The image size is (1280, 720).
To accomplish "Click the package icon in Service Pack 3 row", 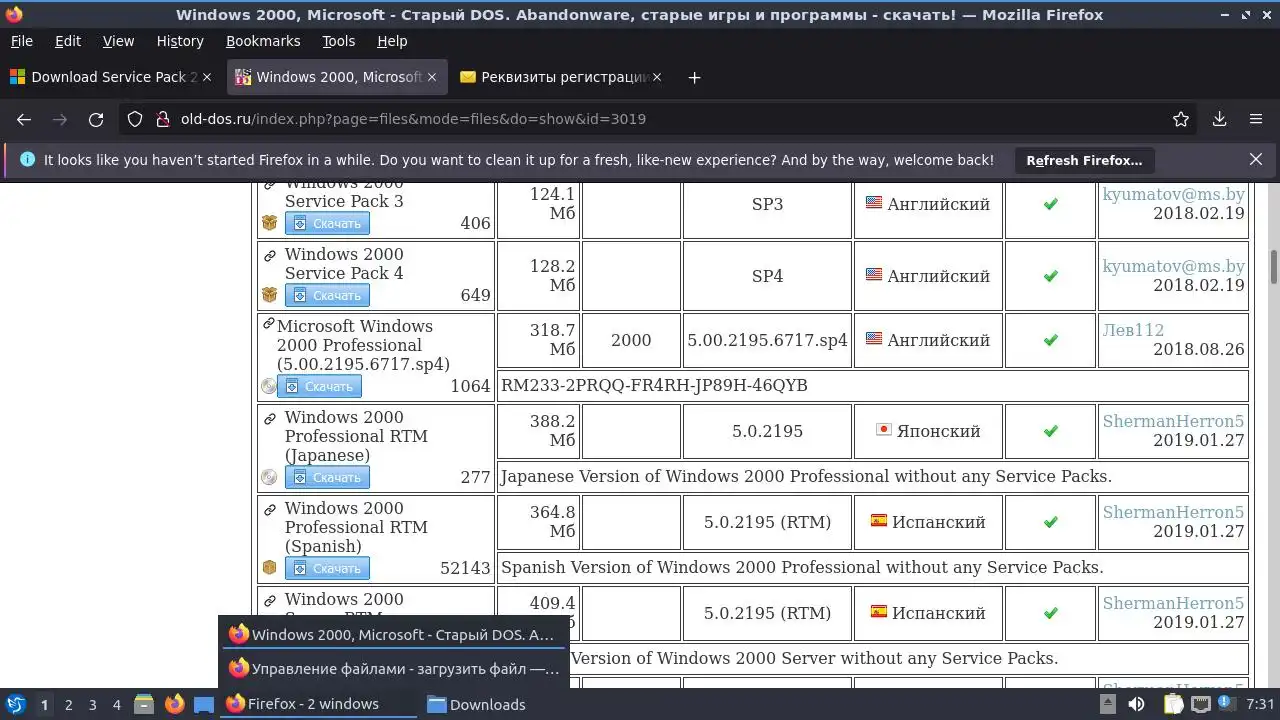I will [269, 223].
